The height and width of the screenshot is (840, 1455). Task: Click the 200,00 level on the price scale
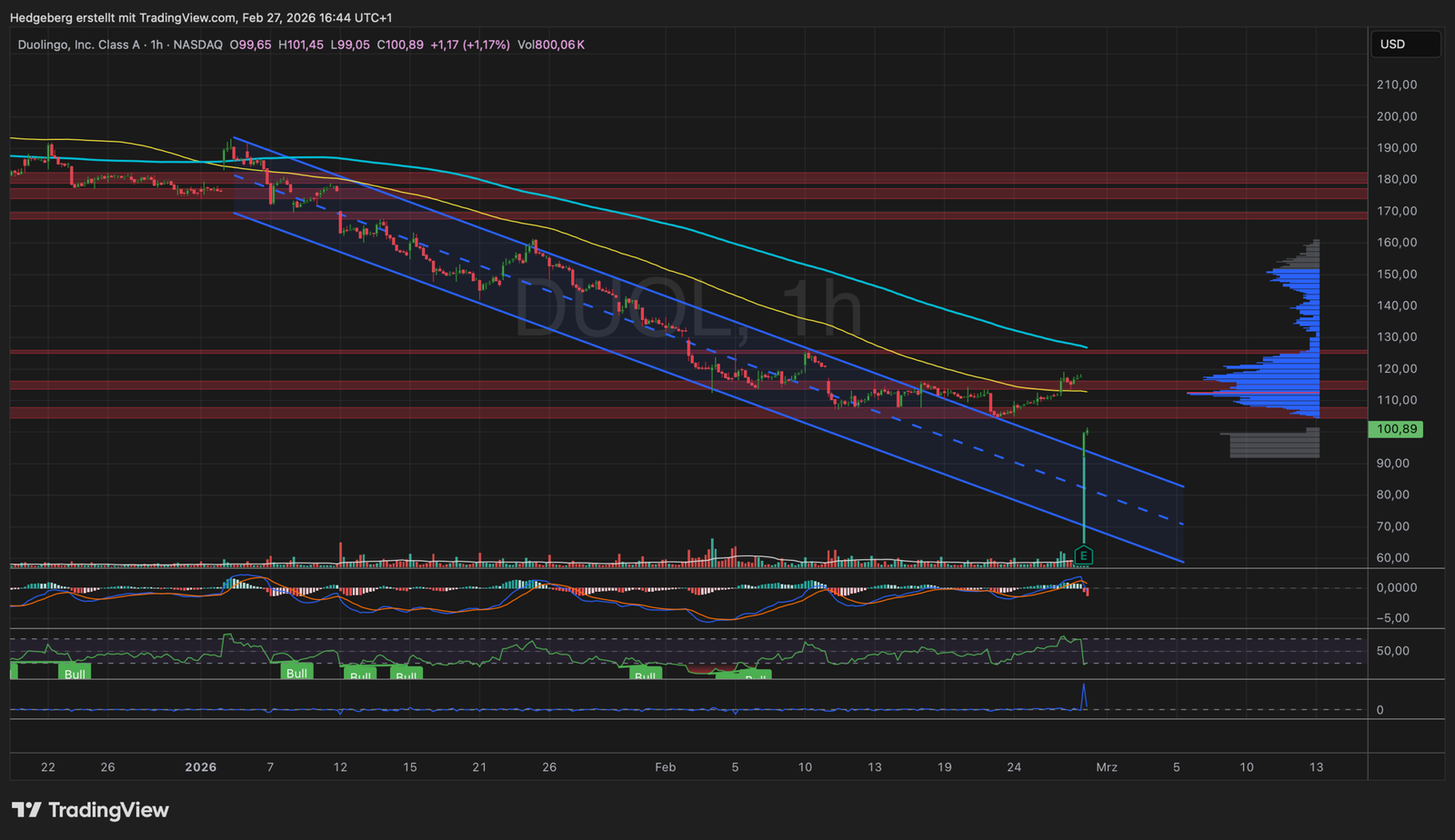tap(1396, 116)
